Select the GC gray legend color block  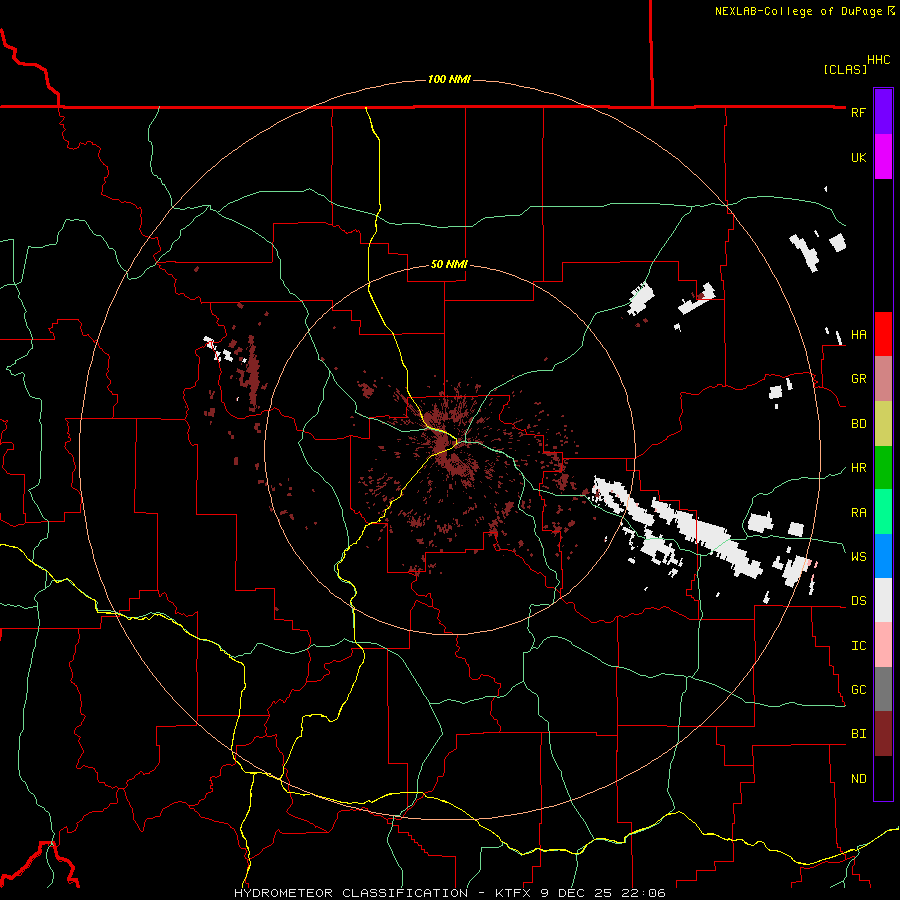click(883, 689)
